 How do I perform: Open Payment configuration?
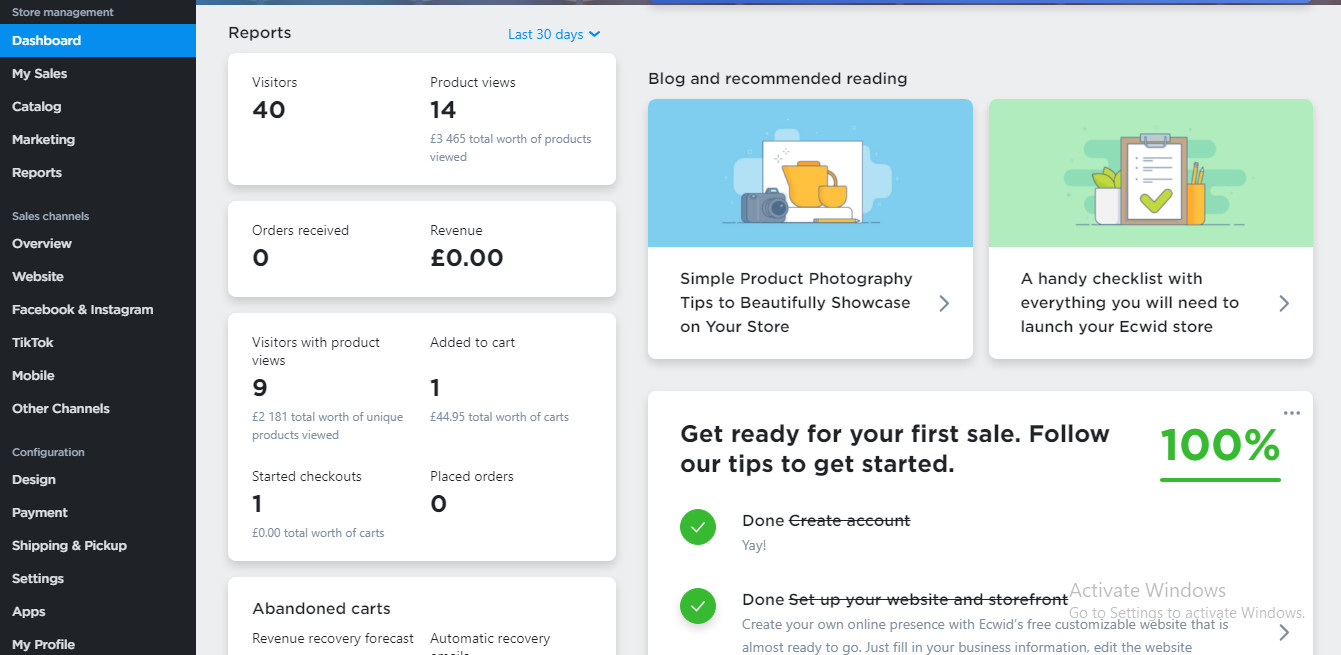click(x=40, y=512)
